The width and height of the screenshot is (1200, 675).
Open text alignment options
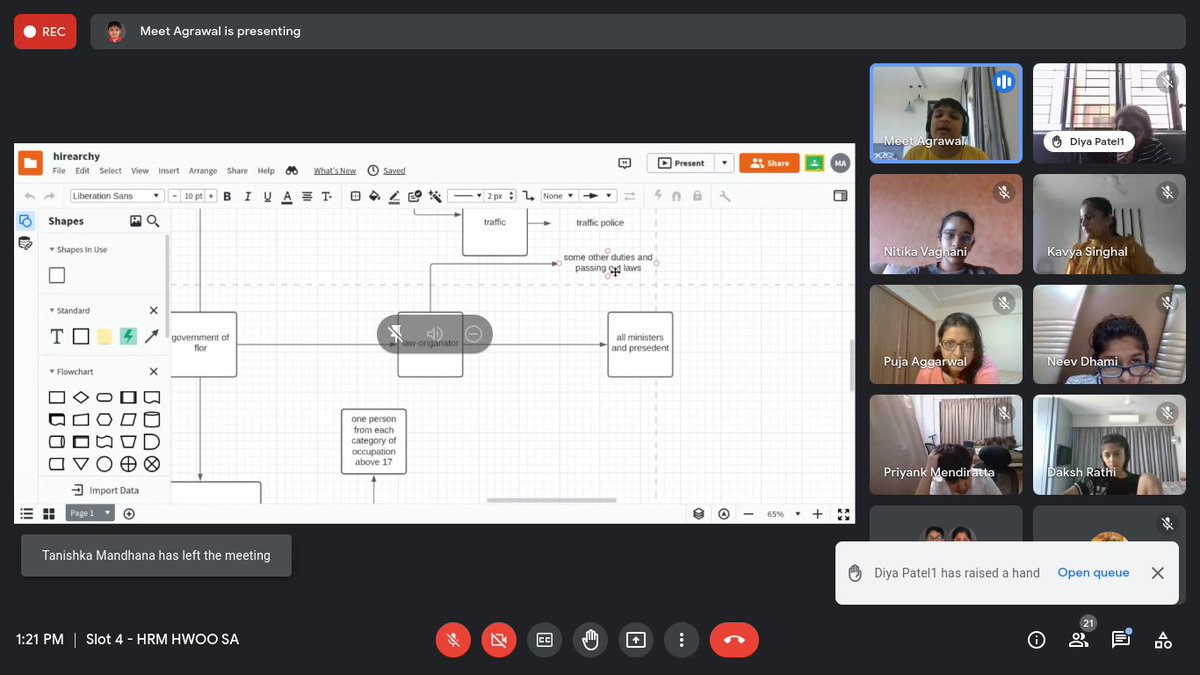[x=307, y=196]
